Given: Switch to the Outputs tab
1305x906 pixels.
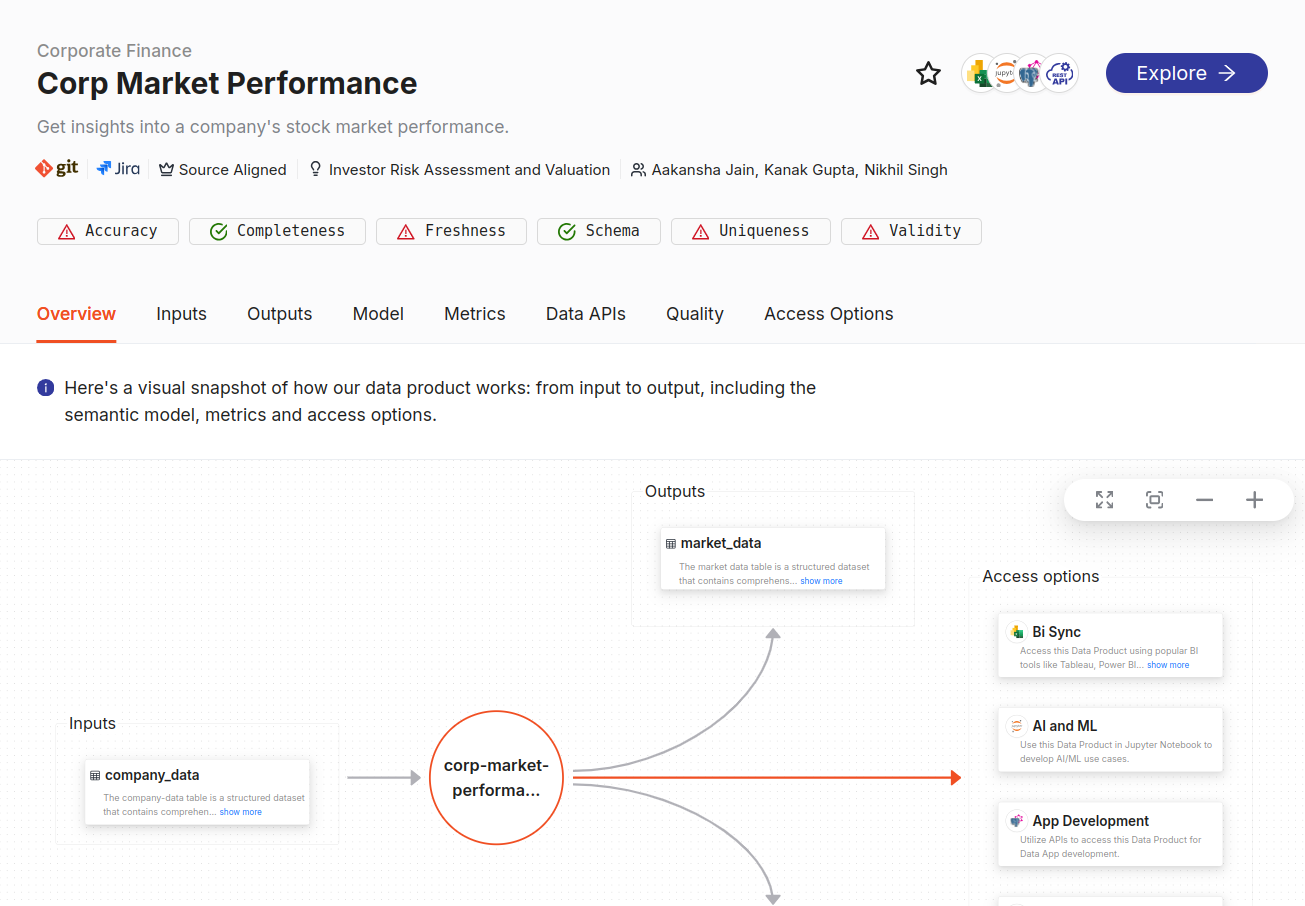Looking at the screenshot, I should click(280, 314).
